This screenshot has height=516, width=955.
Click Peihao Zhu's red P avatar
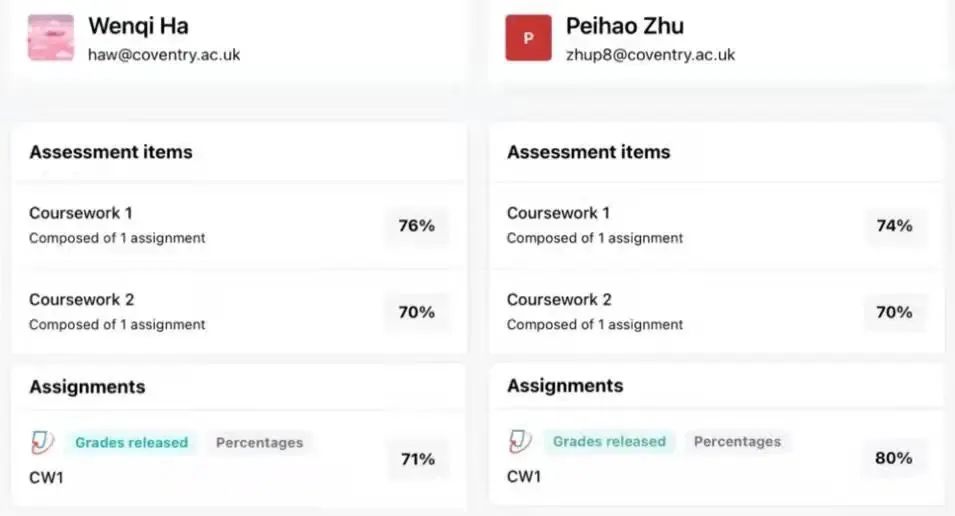coord(528,38)
